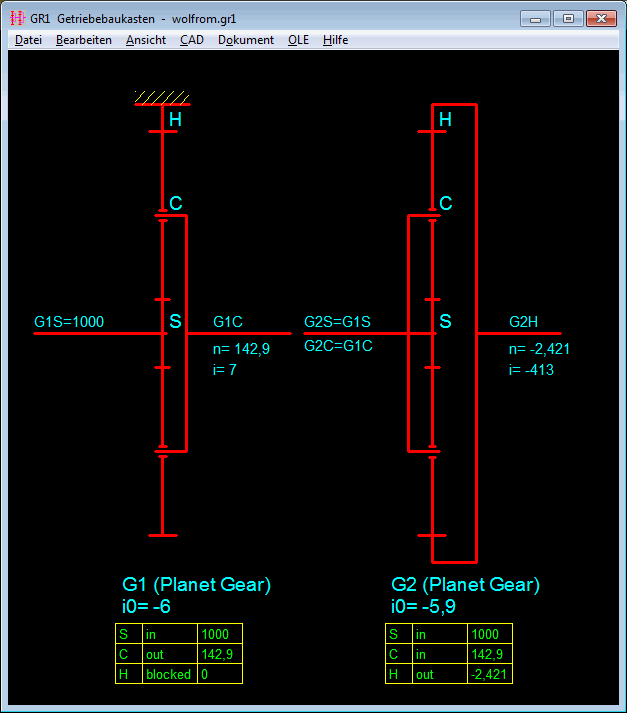
Task: Click the app icon in title bar
Action: pos(16,18)
